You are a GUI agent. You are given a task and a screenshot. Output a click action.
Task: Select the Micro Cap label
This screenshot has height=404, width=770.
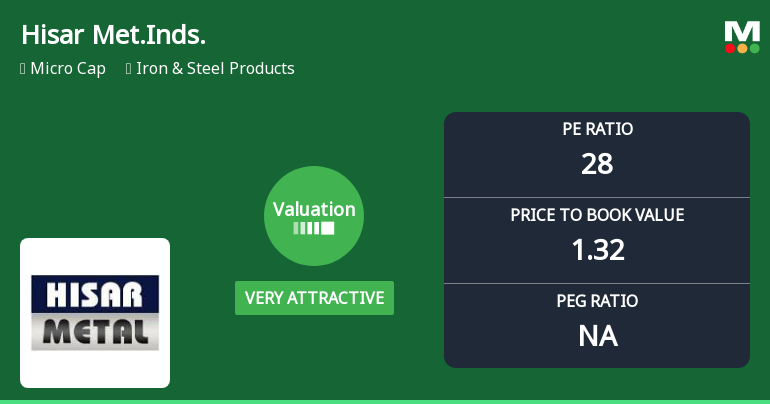click(x=68, y=69)
